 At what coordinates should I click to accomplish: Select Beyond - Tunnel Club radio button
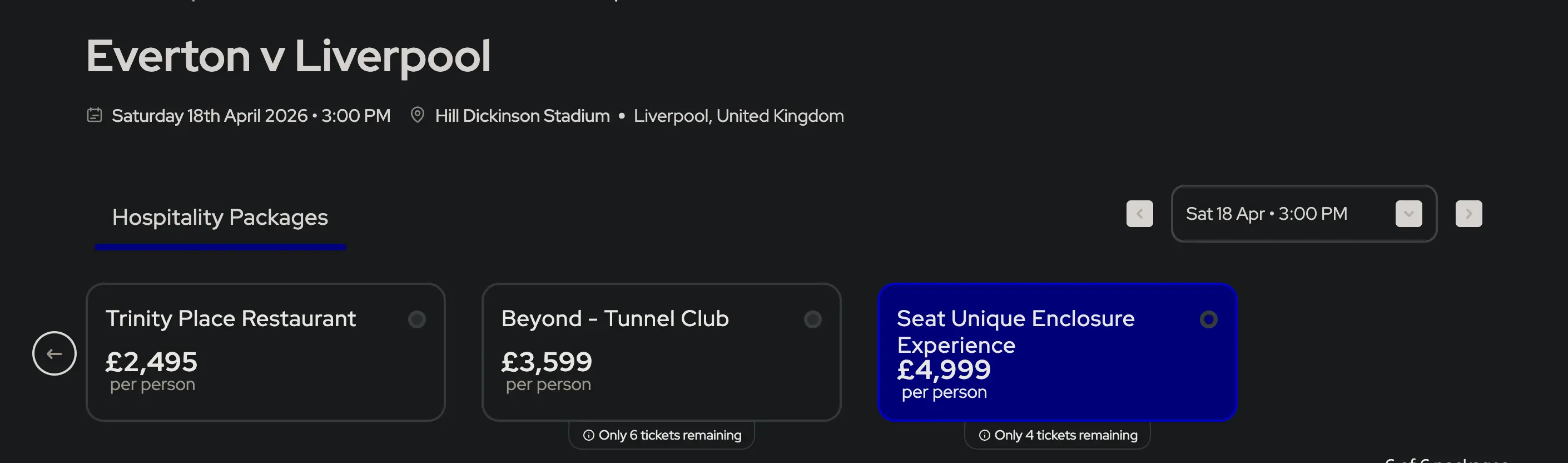tap(812, 319)
